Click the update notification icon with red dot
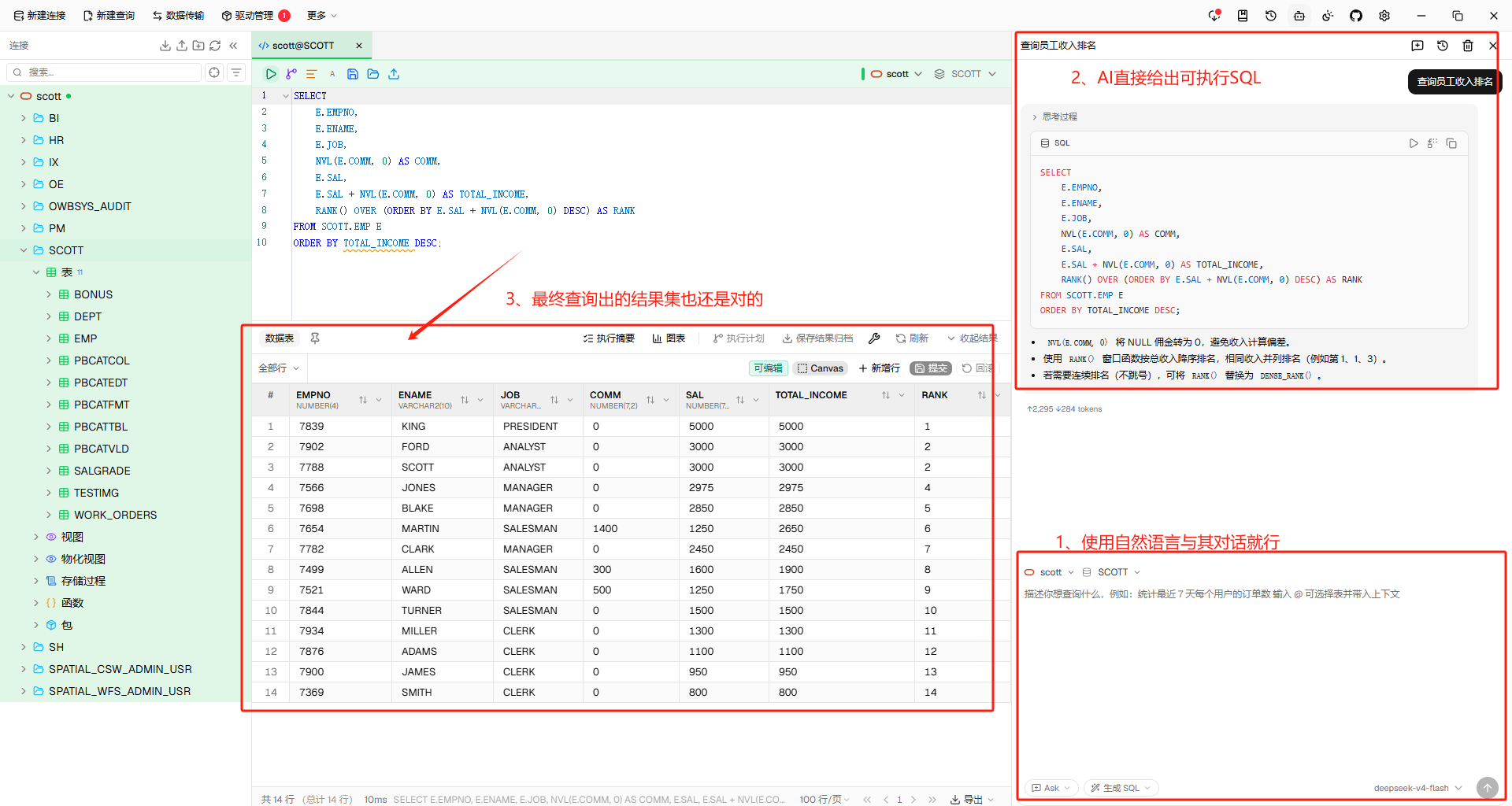This screenshot has width=1512, height=806. pos(1214,16)
